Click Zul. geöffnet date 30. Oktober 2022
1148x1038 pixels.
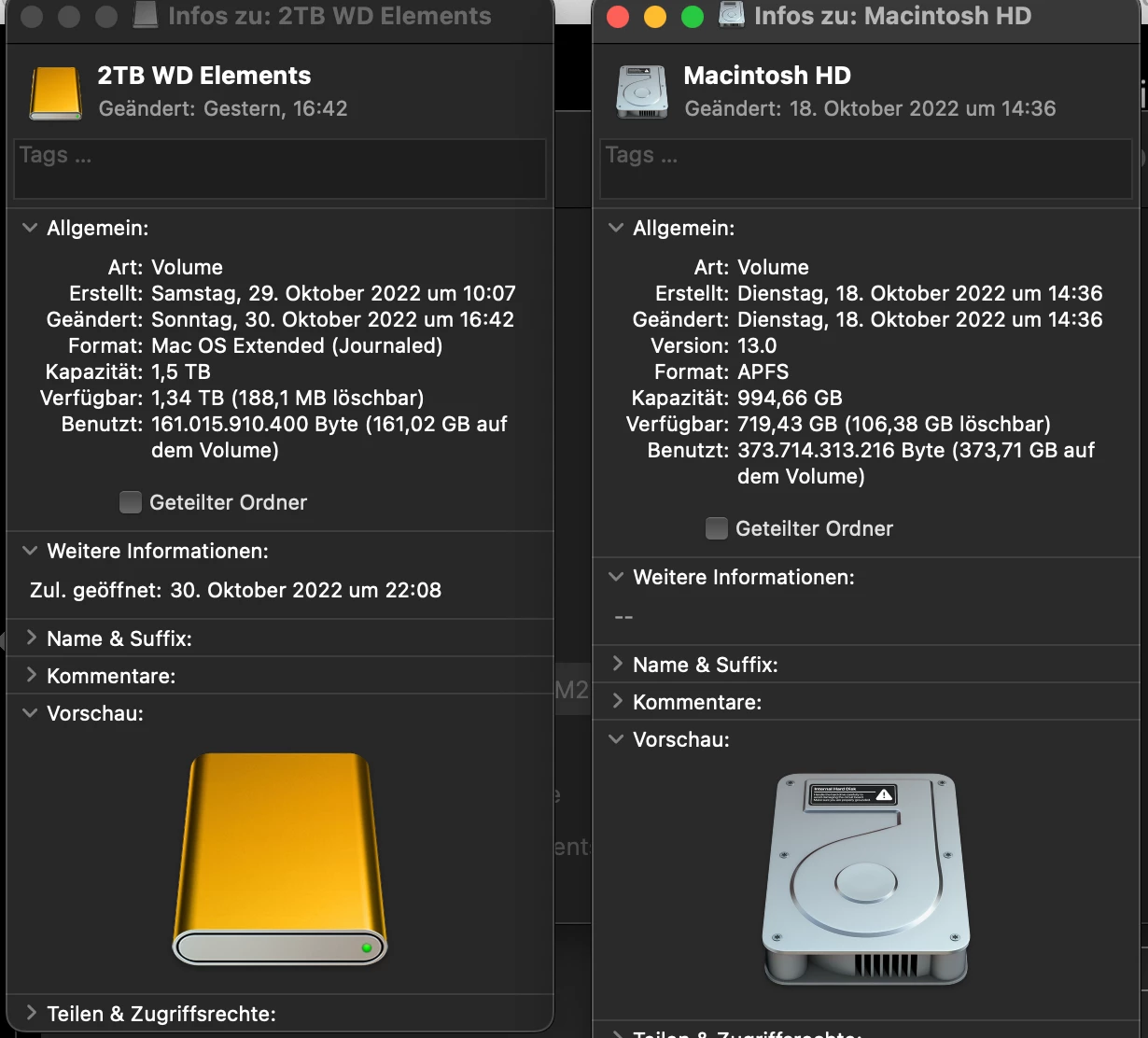pyautogui.click(x=305, y=590)
